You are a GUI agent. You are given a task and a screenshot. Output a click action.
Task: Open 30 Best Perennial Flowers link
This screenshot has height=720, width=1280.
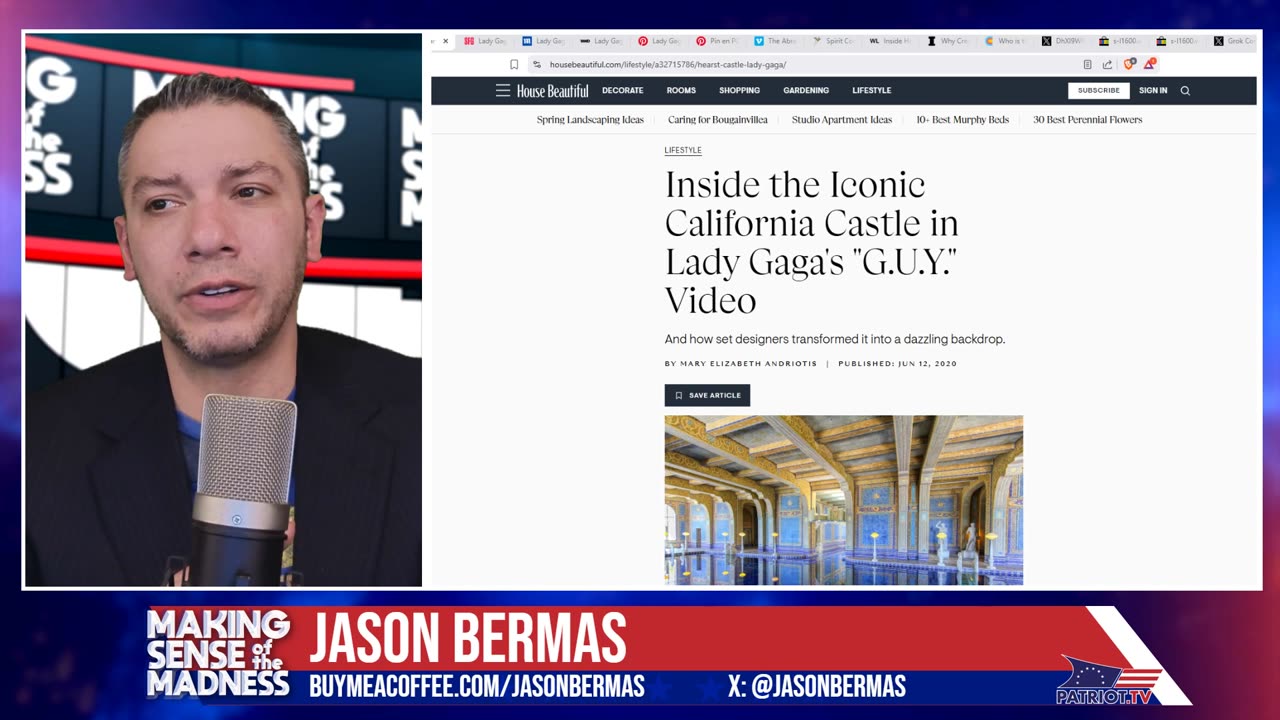pos(1087,120)
